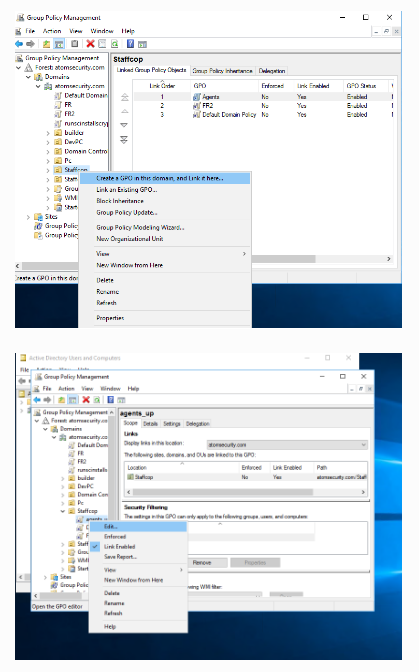Click Staffcop row in Links table
The image size is (419, 672).
(x=245, y=477)
